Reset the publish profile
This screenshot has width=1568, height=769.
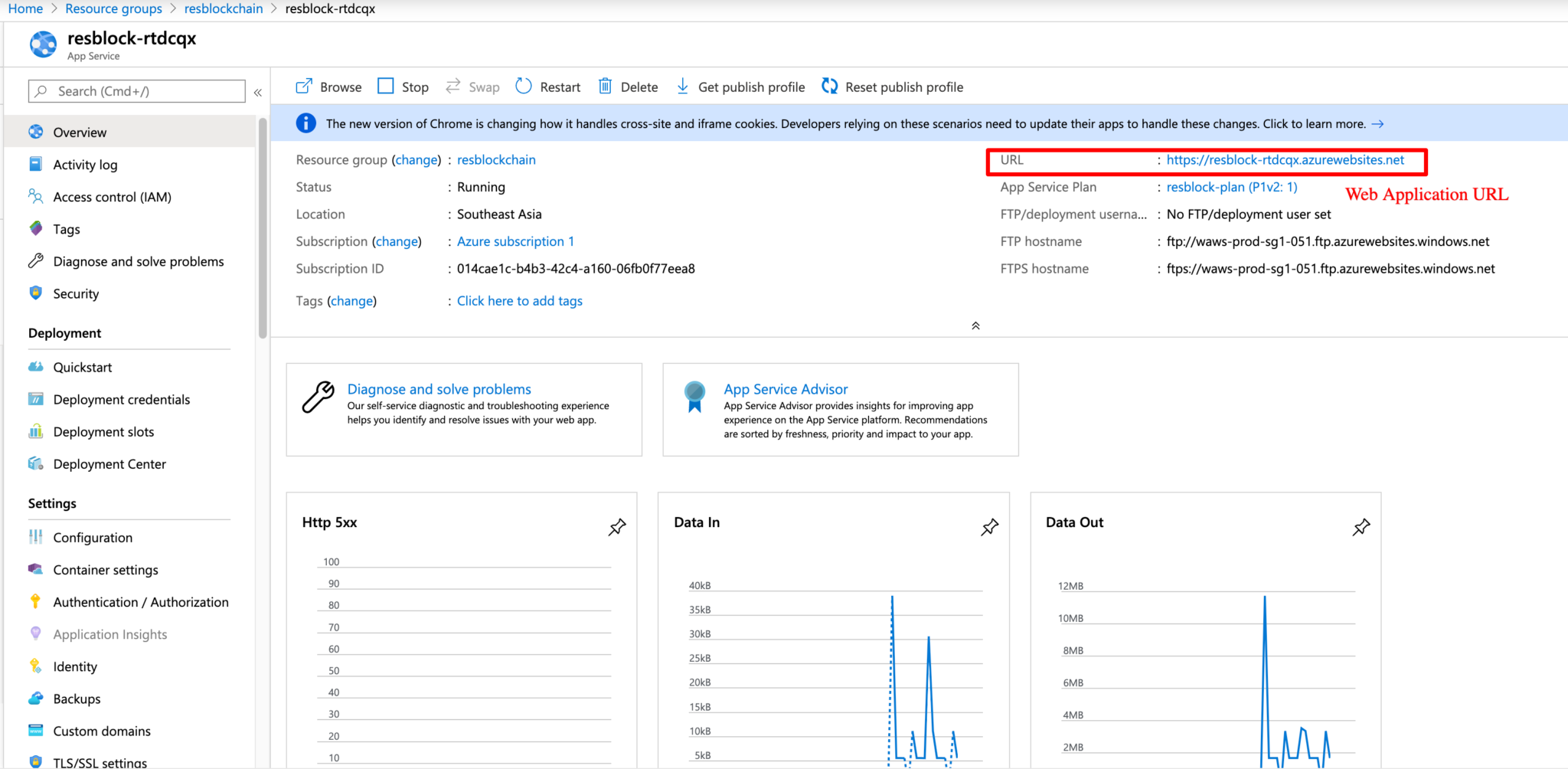[x=890, y=87]
